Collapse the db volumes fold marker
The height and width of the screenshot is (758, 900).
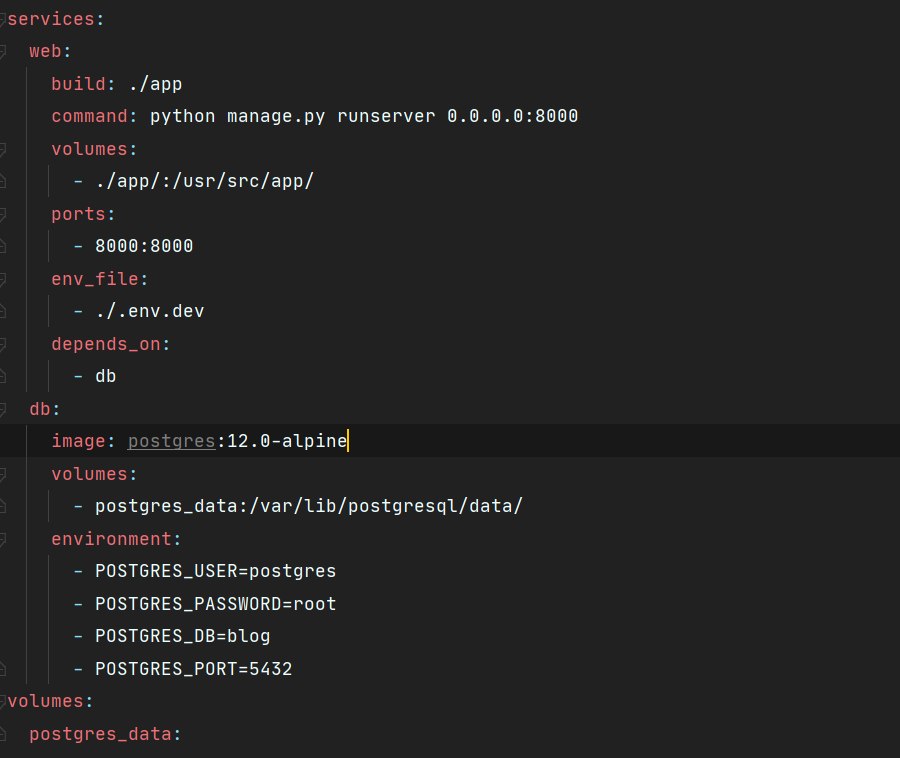[2, 475]
